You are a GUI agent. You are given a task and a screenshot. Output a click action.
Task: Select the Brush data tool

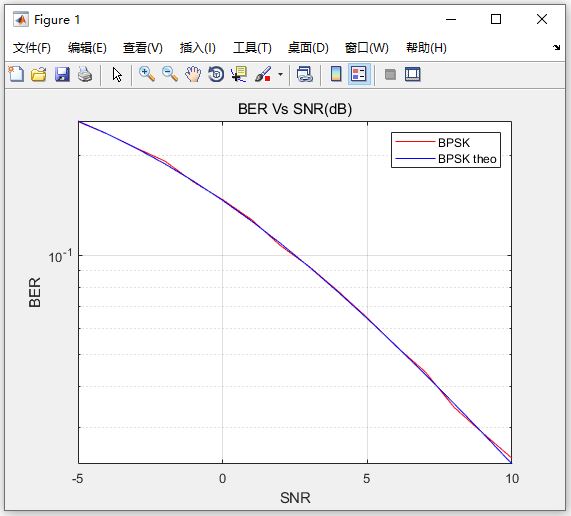click(x=263, y=74)
